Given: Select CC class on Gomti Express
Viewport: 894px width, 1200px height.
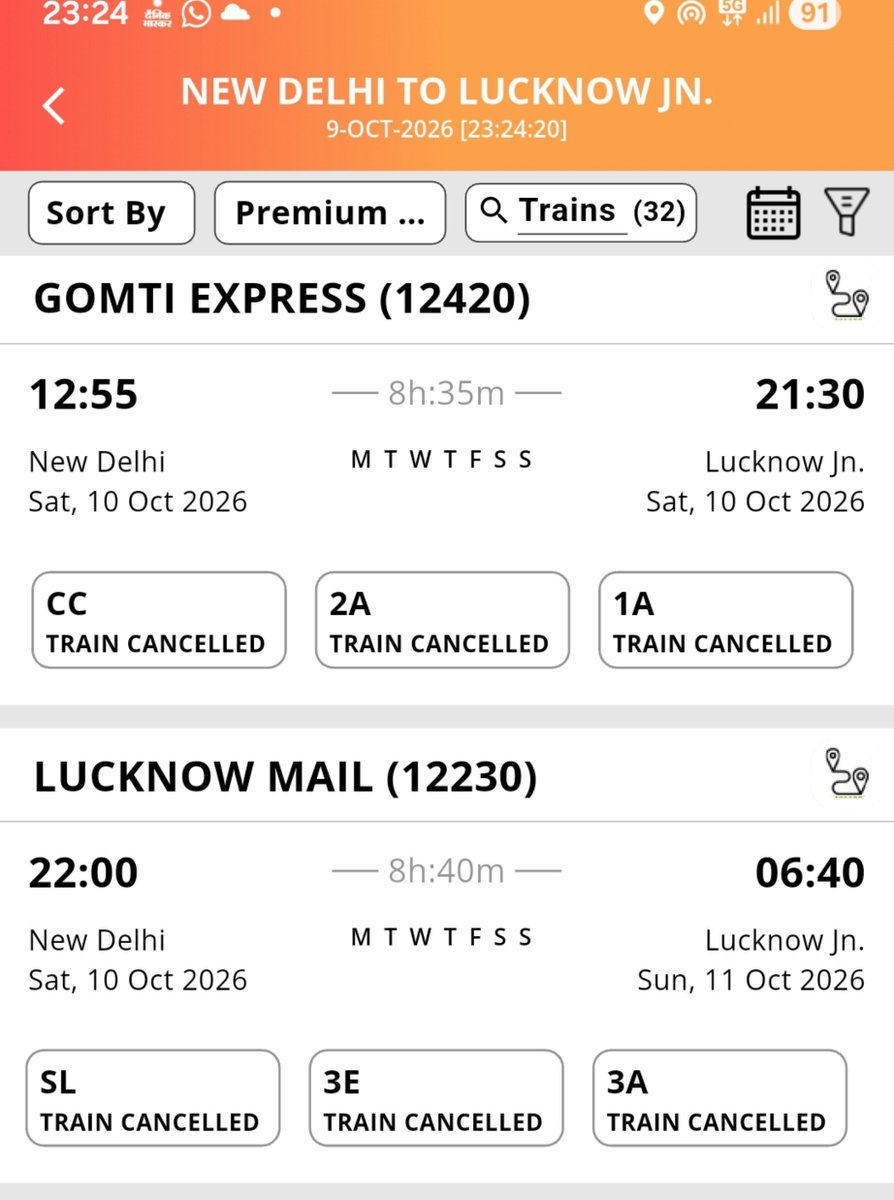Looking at the screenshot, I should (x=159, y=620).
